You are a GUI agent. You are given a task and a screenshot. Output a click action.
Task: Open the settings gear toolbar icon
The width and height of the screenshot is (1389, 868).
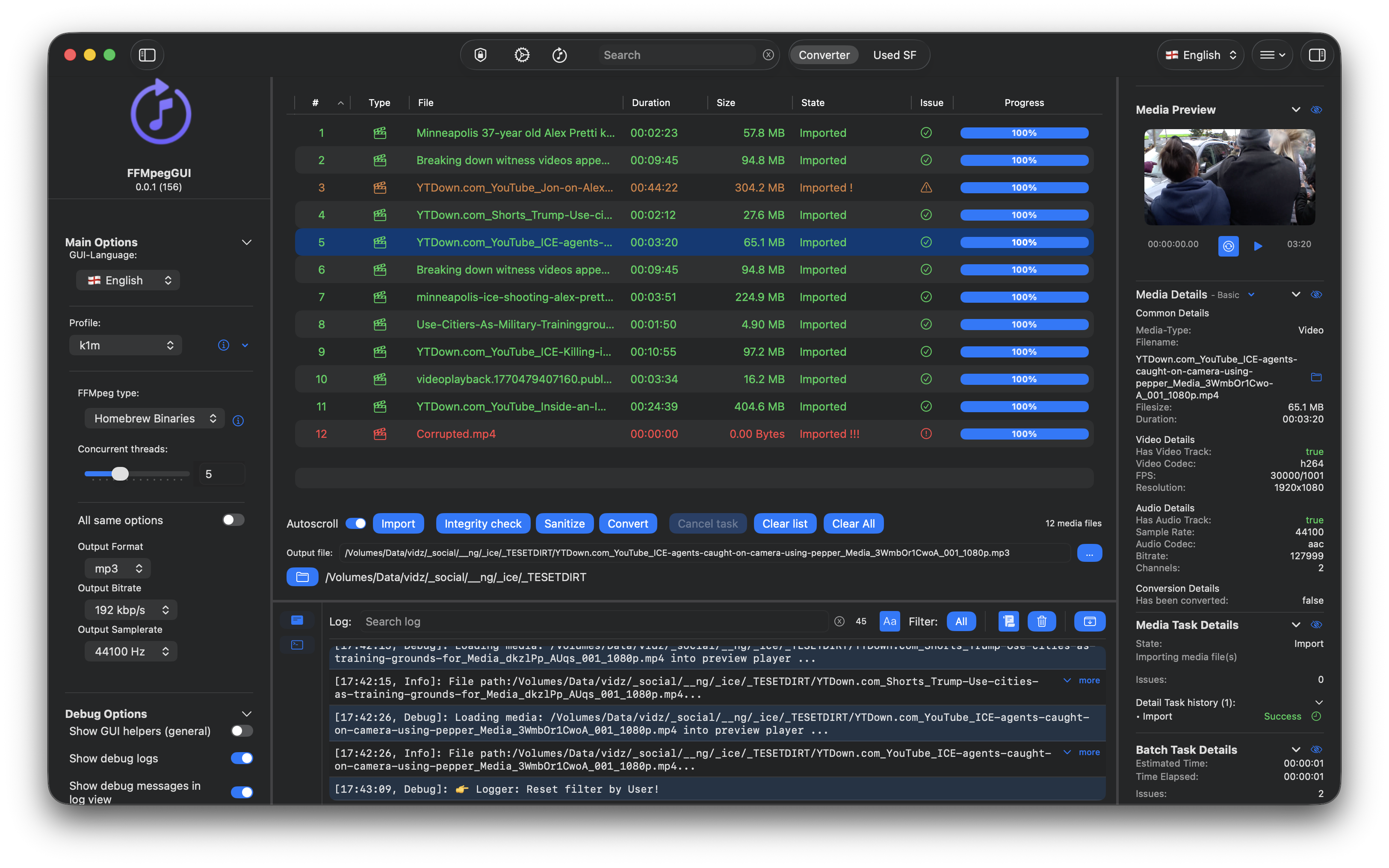tap(522, 55)
